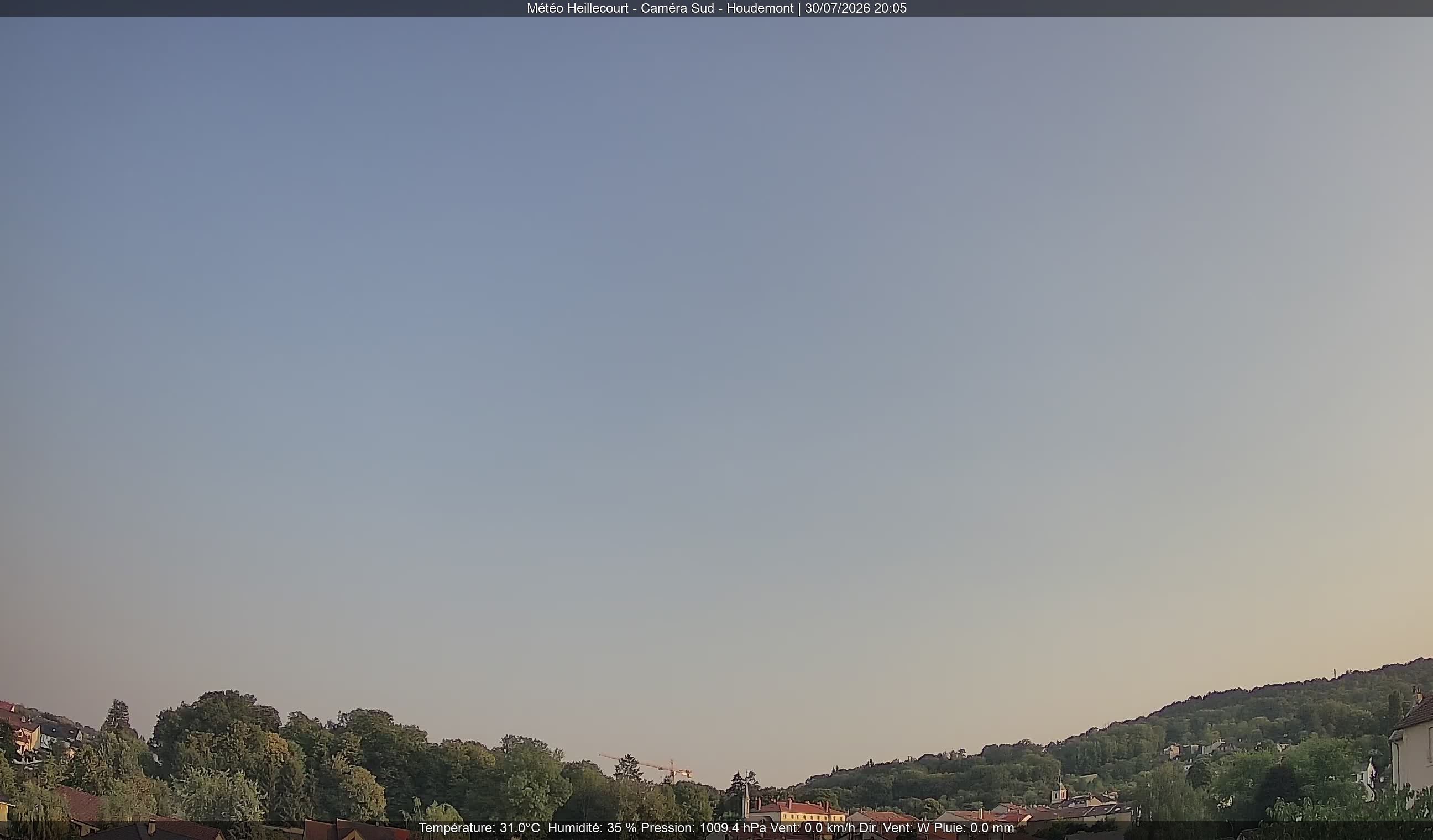The width and height of the screenshot is (1433, 840).
Task: Select the "Vent: 0.0 km/h" wind speed
Action: pyautogui.click(x=813, y=828)
